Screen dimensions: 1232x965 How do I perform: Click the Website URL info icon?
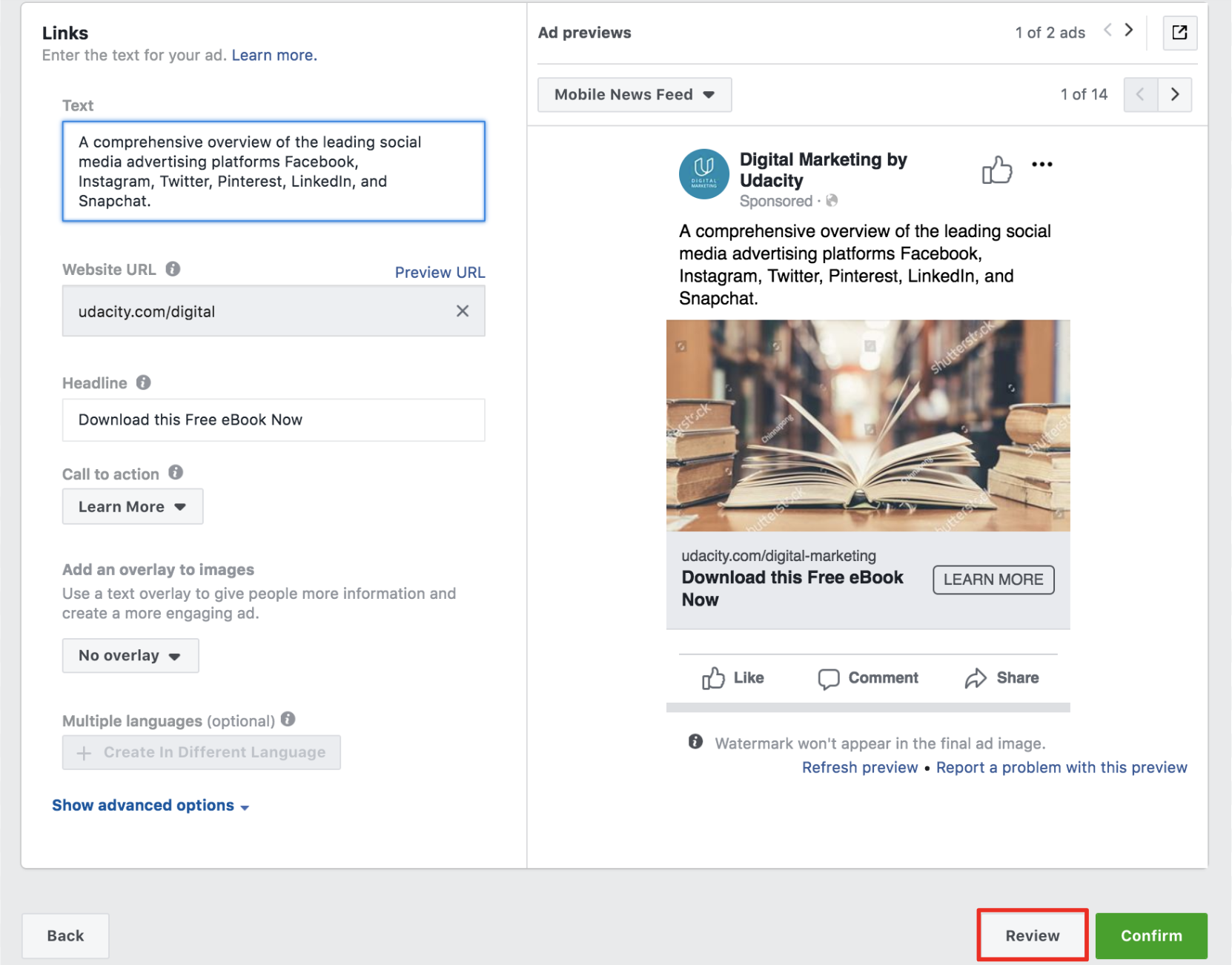(173, 269)
